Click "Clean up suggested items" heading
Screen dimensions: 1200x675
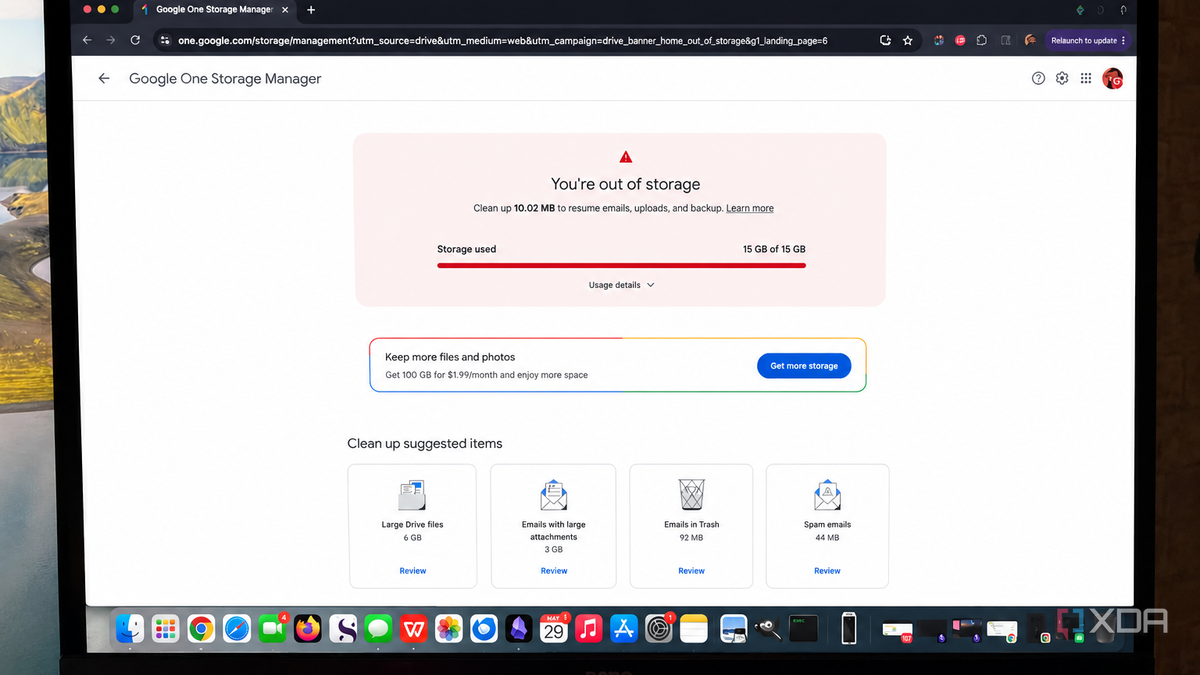click(x=425, y=443)
